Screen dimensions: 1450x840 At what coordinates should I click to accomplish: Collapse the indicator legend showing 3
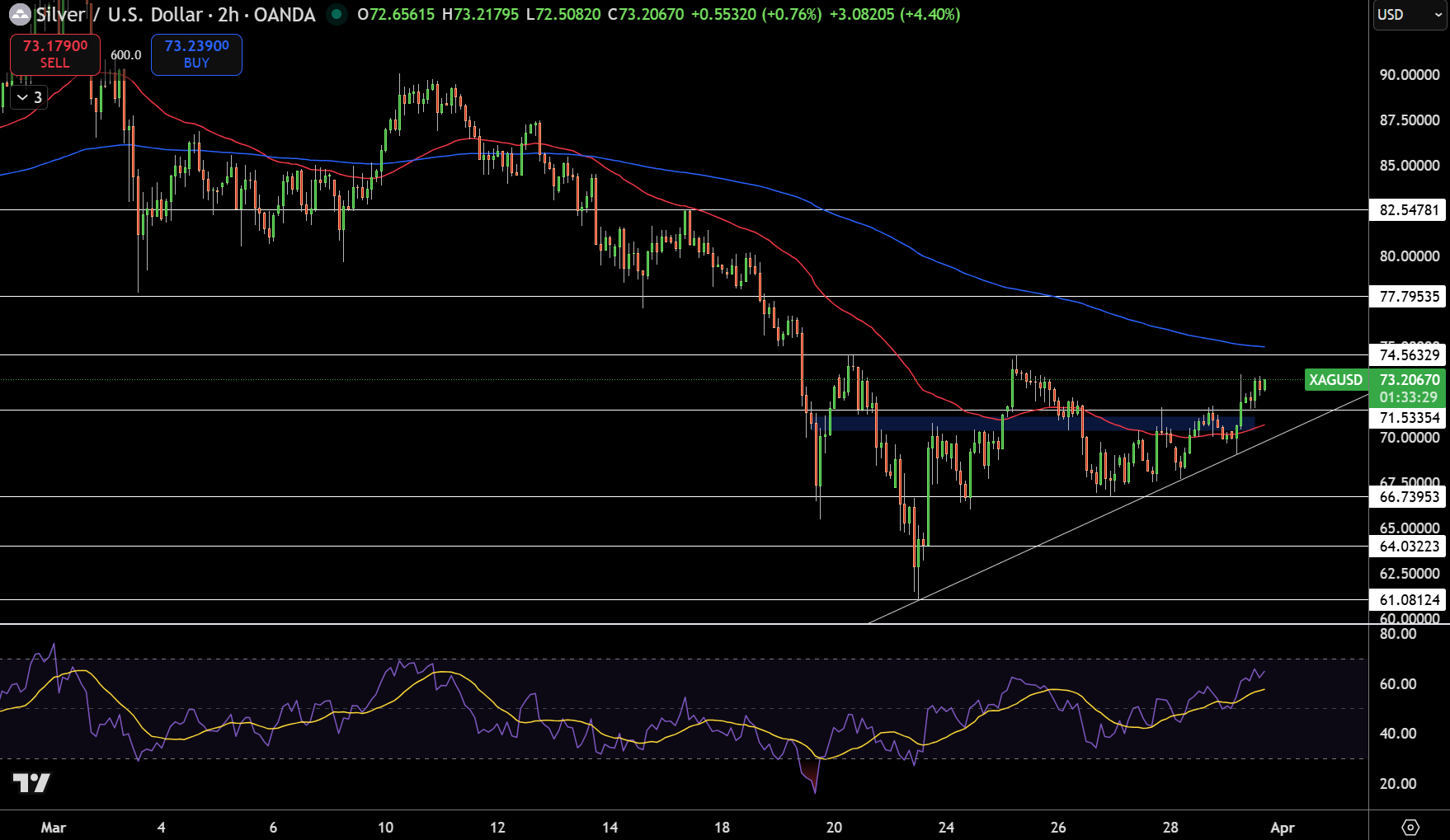coord(29,97)
